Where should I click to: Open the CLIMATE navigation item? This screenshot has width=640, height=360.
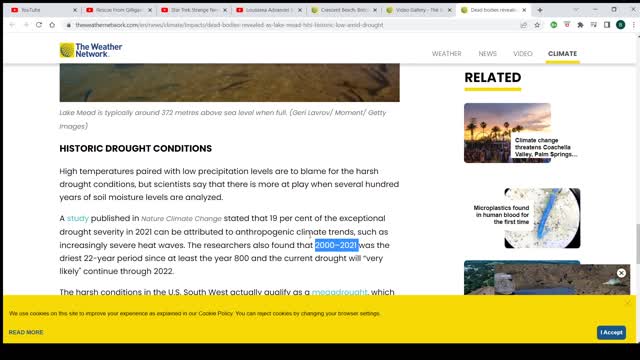click(562, 53)
